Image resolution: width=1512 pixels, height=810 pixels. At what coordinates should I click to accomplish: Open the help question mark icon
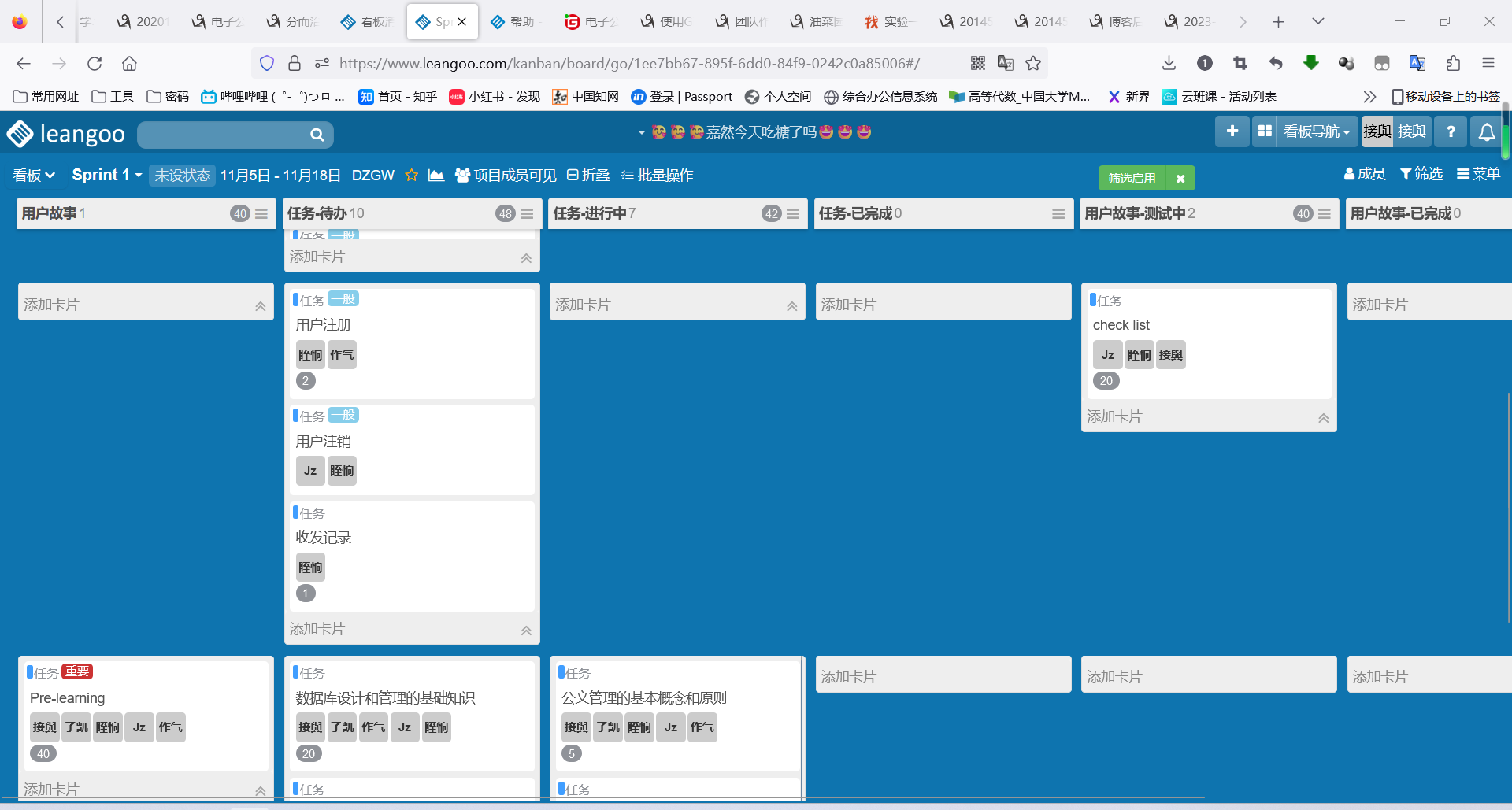[1451, 131]
